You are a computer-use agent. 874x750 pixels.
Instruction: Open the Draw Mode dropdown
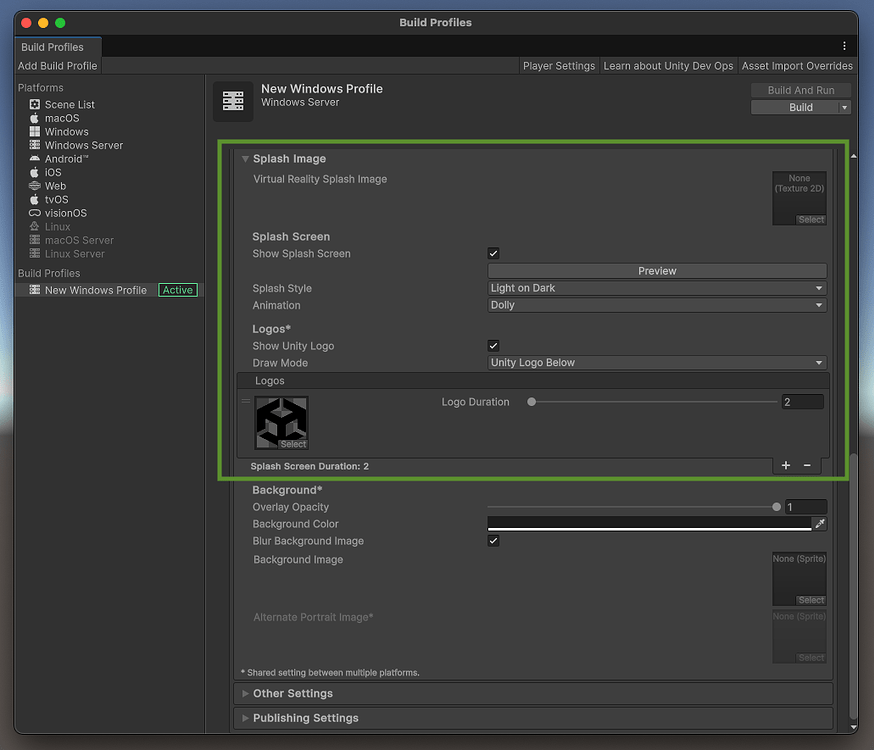pyautogui.click(x=657, y=362)
